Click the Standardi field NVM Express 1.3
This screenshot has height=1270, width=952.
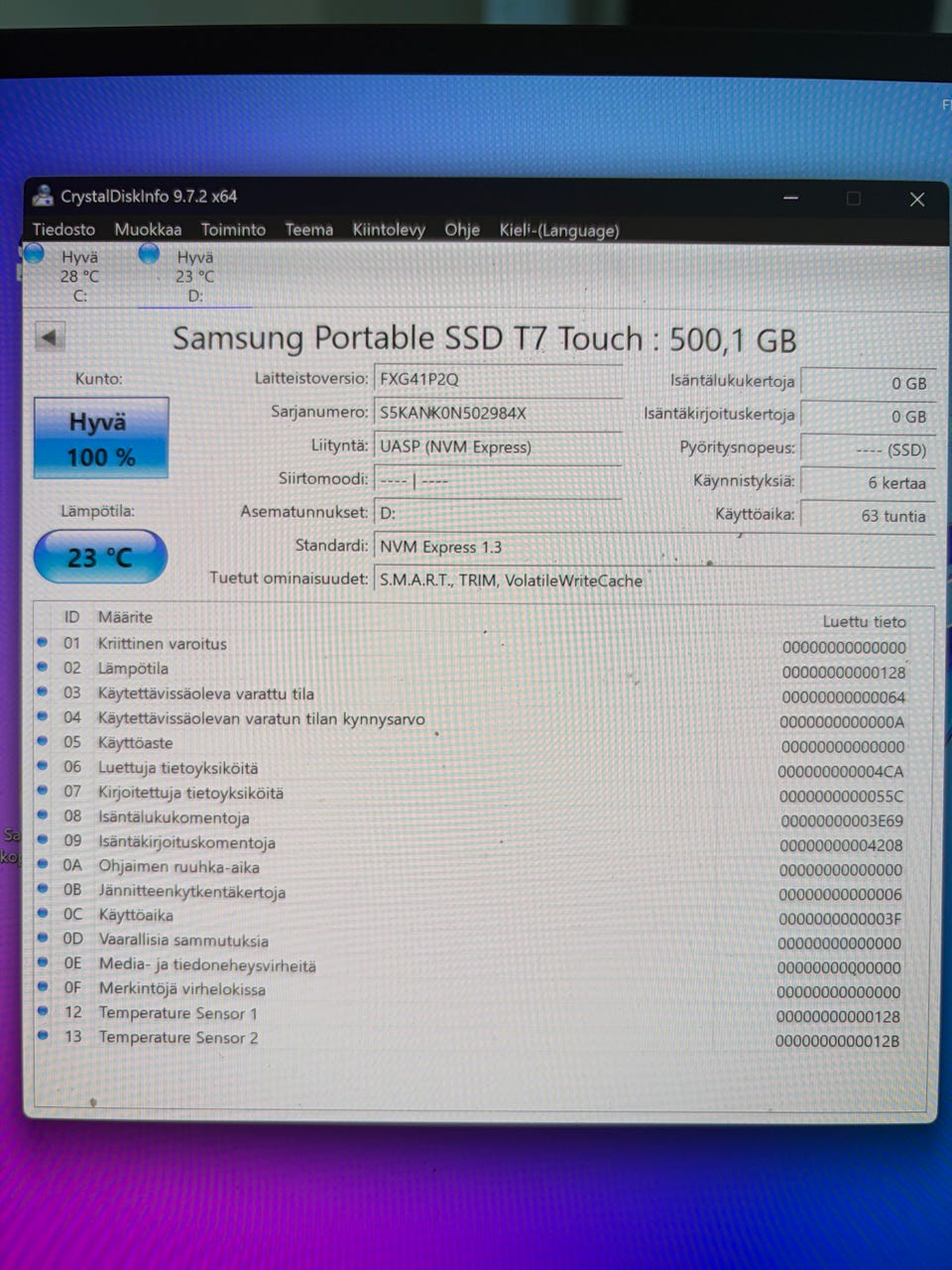(654, 548)
